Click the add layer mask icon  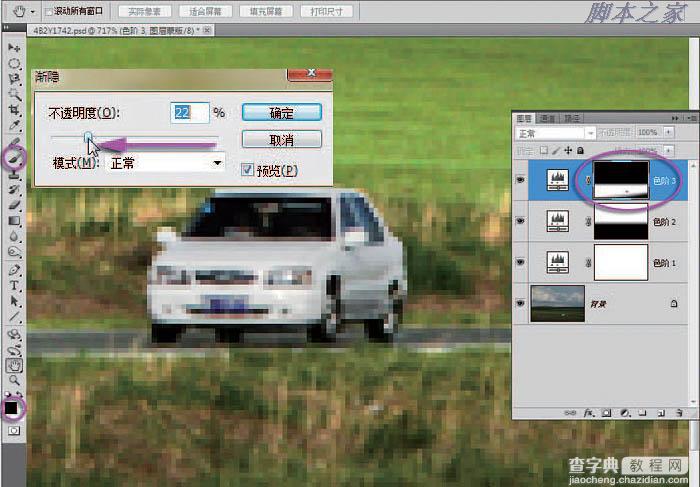click(x=606, y=413)
